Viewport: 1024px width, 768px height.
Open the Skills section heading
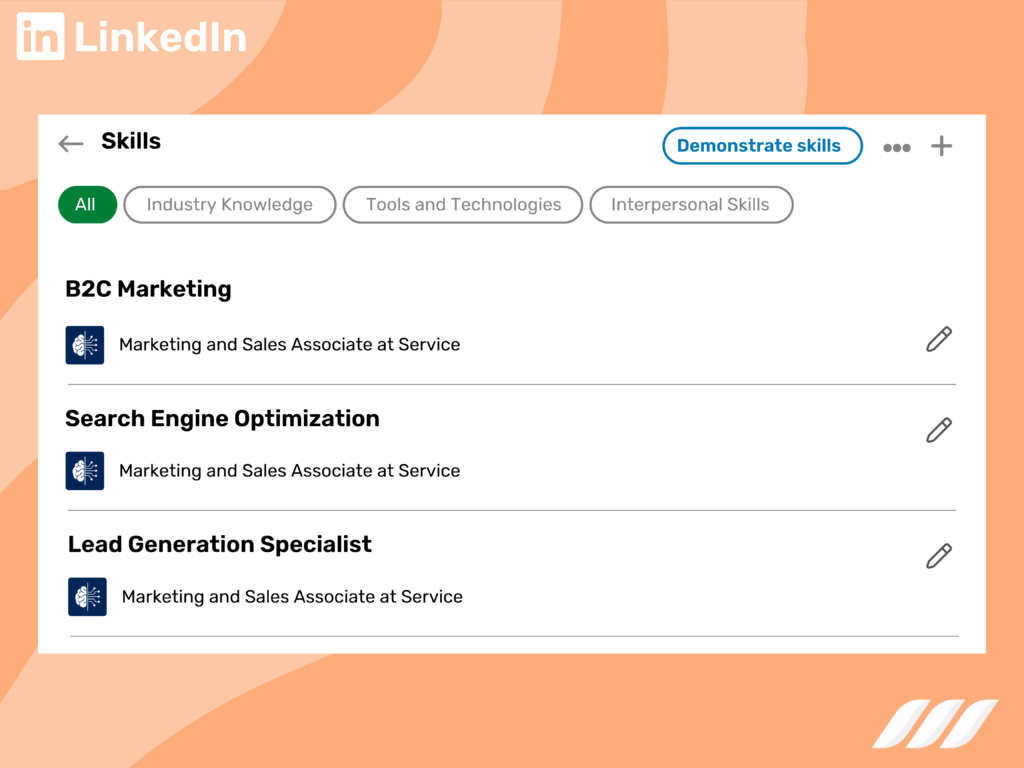coord(130,141)
